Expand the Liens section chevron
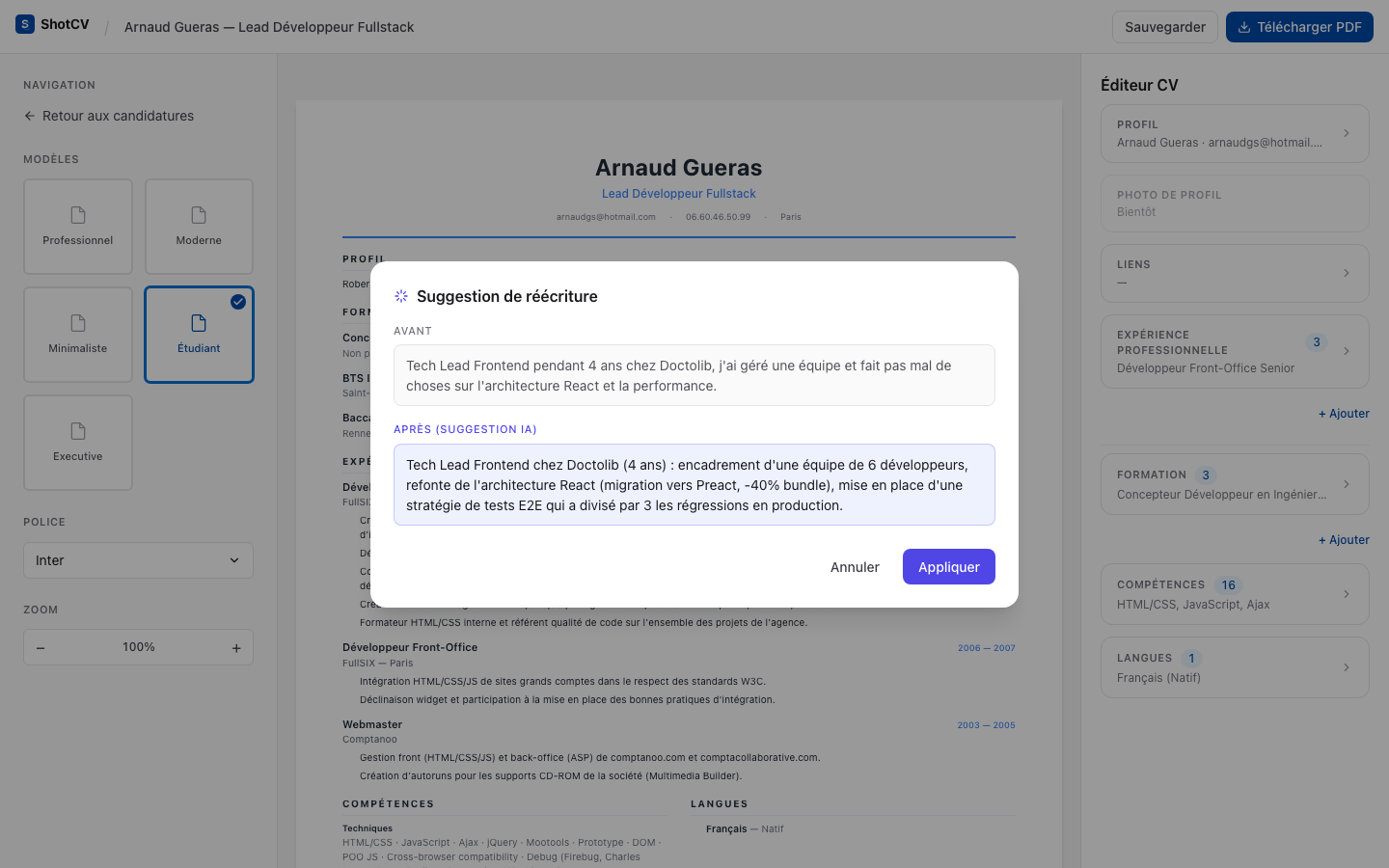1389x868 pixels. point(1347,273)
